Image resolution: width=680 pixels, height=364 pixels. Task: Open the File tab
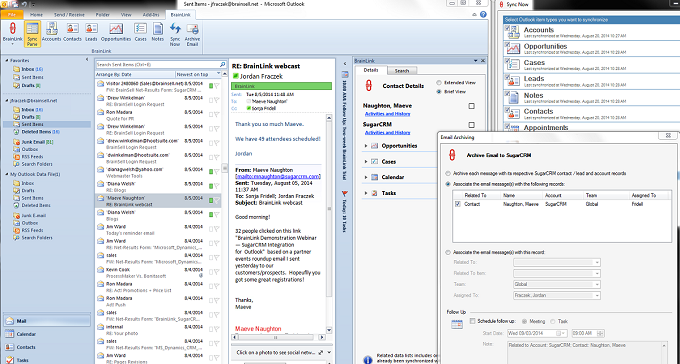12,15
